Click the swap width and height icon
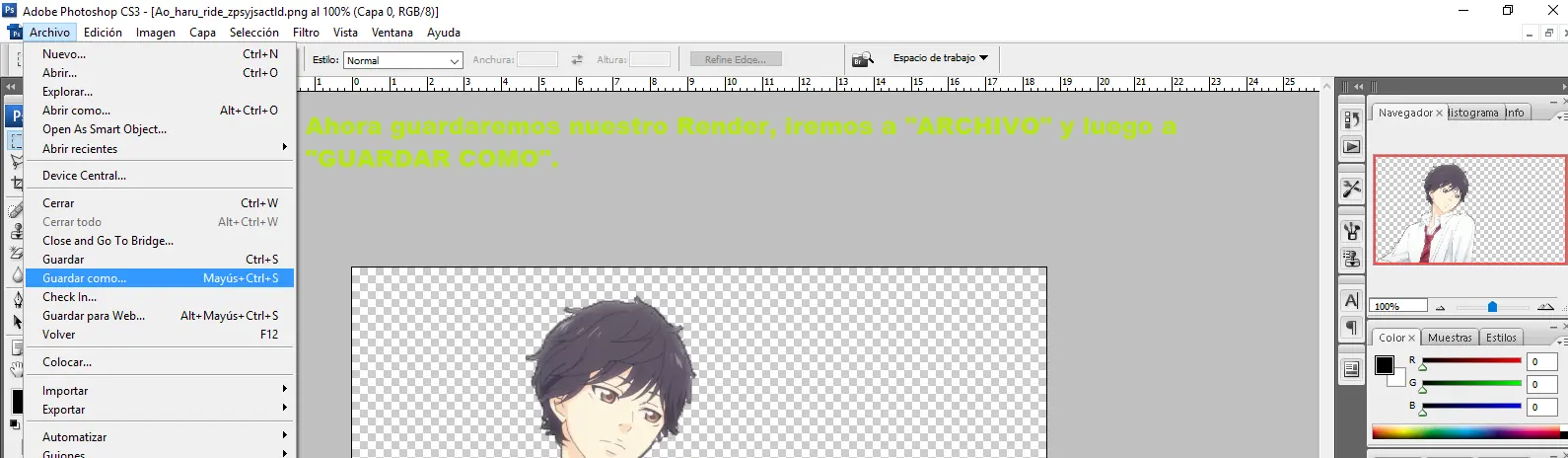The image size is (1568, 458). click(x=577, y=59)
